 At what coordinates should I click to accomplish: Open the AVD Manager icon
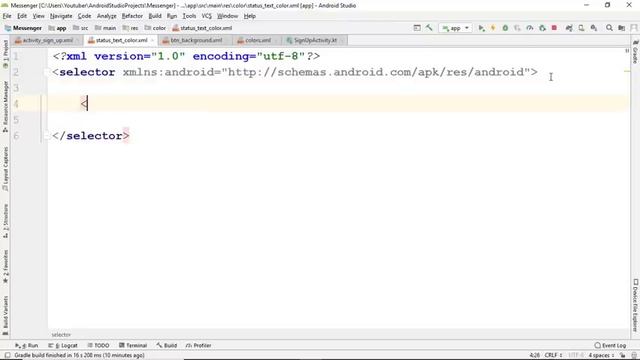581,28
